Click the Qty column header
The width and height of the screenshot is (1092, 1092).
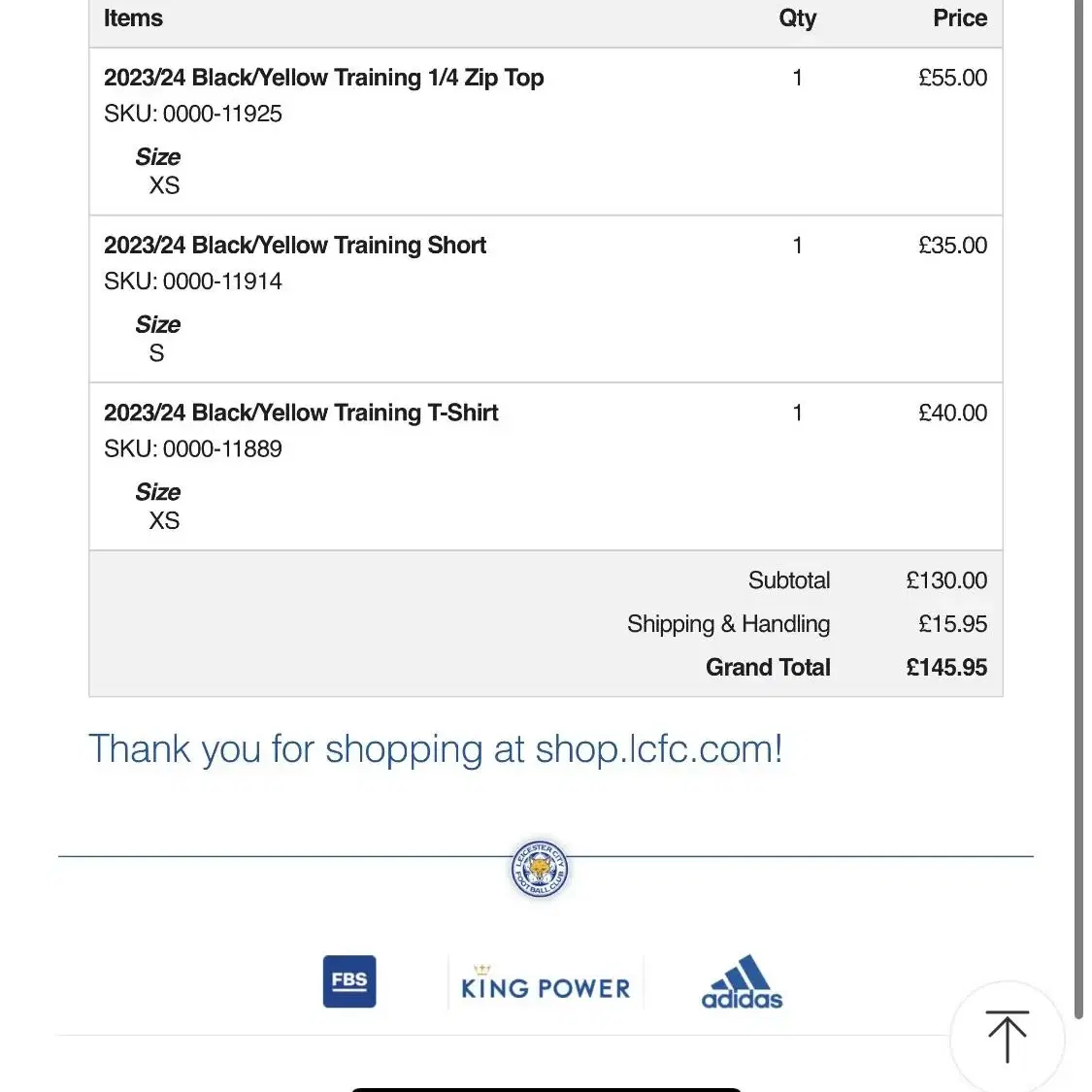798,18
